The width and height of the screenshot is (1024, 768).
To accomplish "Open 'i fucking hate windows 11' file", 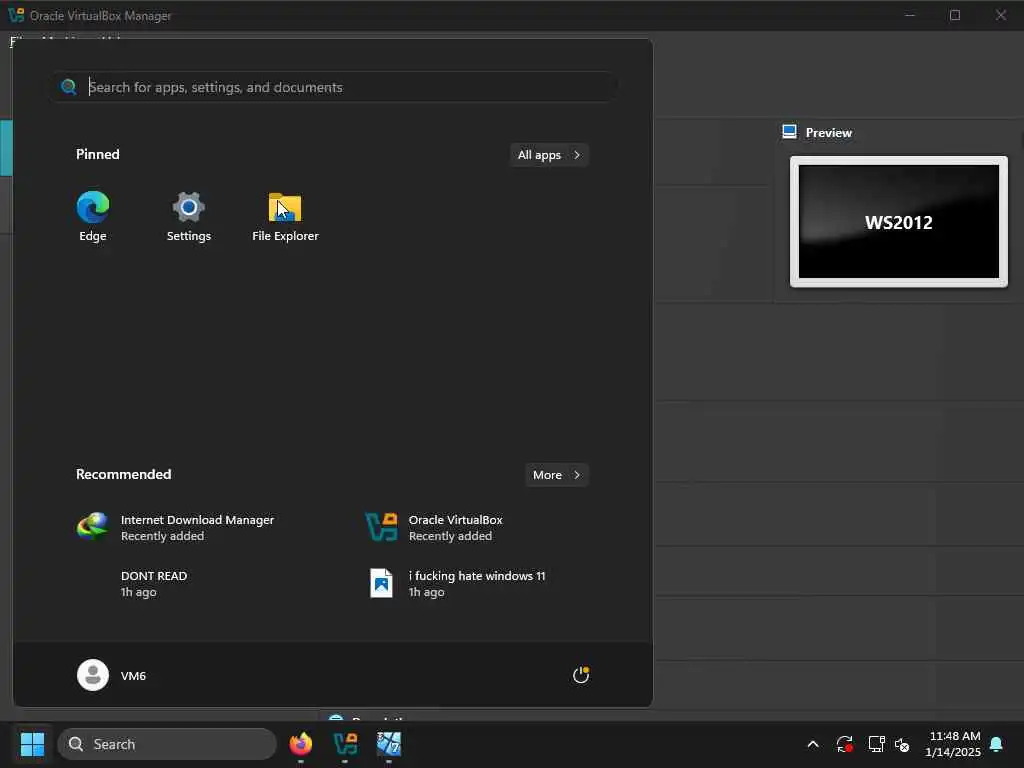I will (x=457, y=584).
